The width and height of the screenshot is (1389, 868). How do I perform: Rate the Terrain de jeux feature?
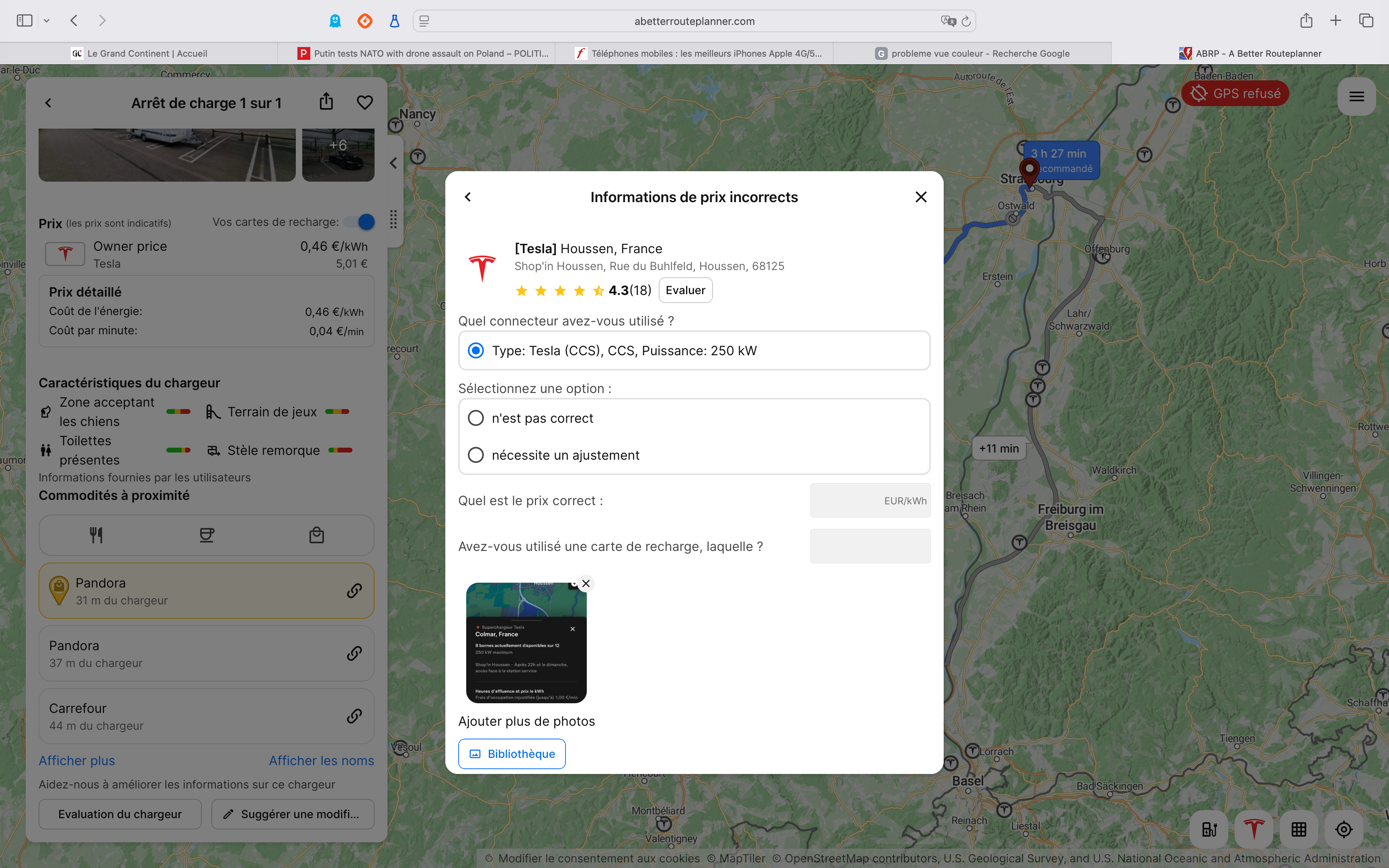click(x=338, y=411)
